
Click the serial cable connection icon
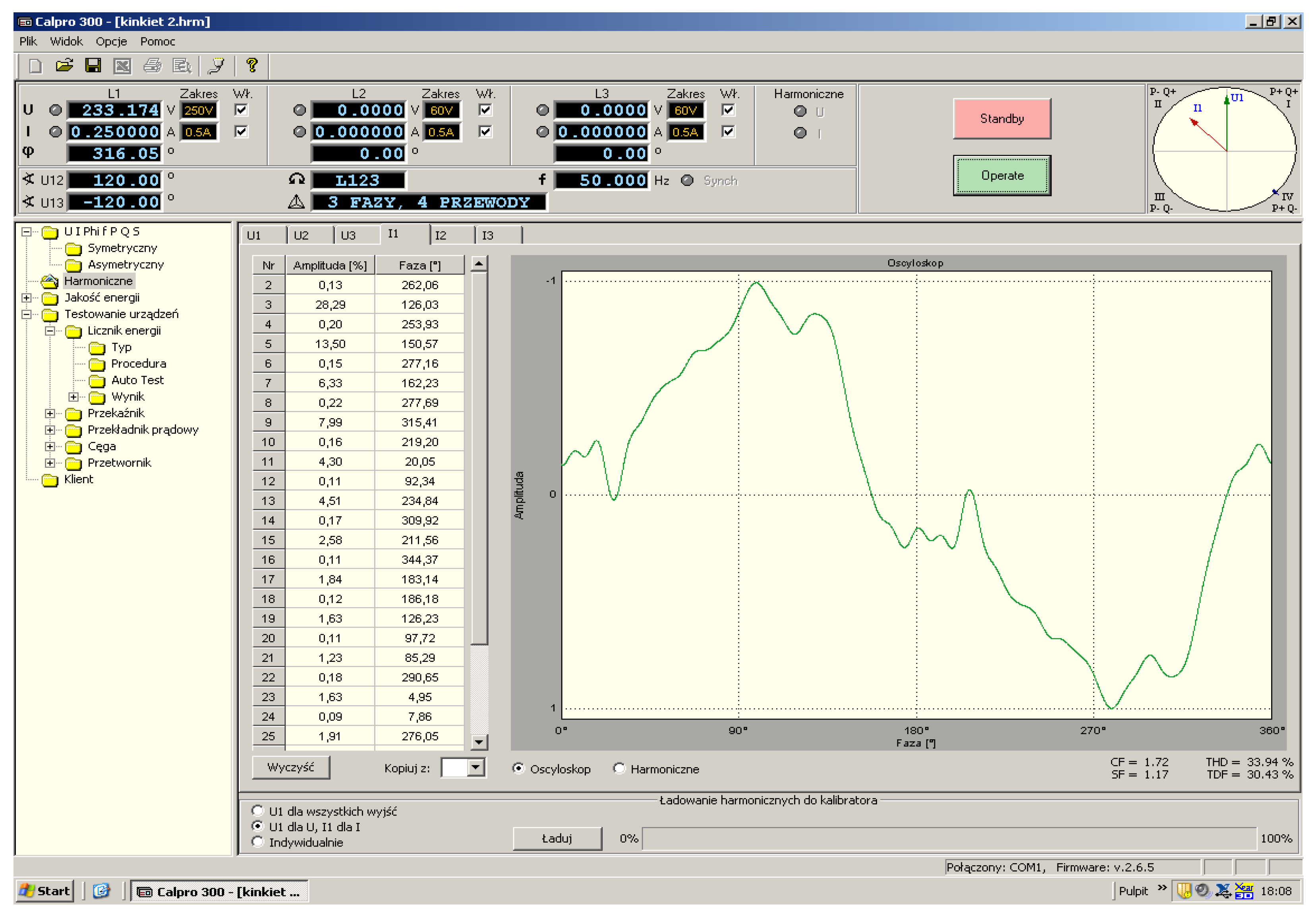click(x=216, y=66)
